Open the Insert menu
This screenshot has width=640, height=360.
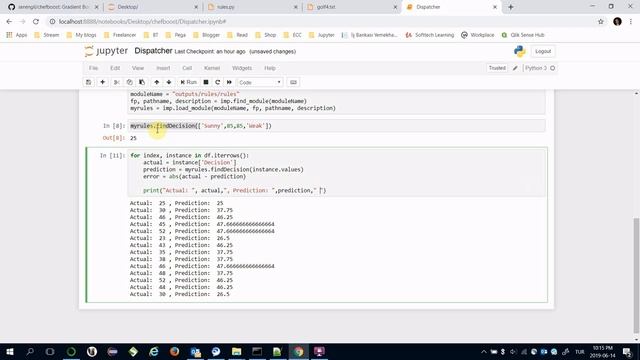pos(163,68)
